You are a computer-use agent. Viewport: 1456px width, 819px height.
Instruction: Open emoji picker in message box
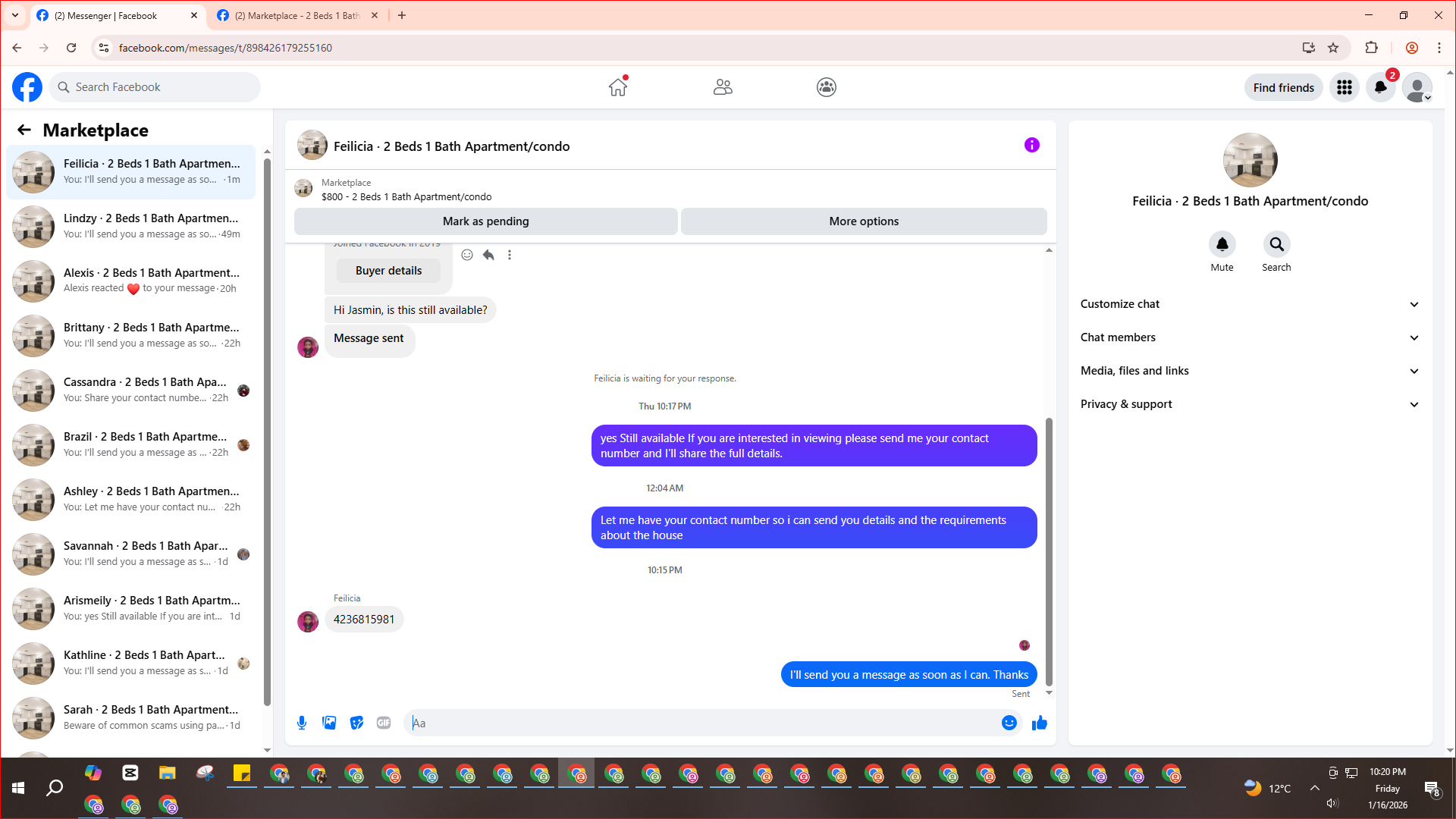[x=1009, y=723]
